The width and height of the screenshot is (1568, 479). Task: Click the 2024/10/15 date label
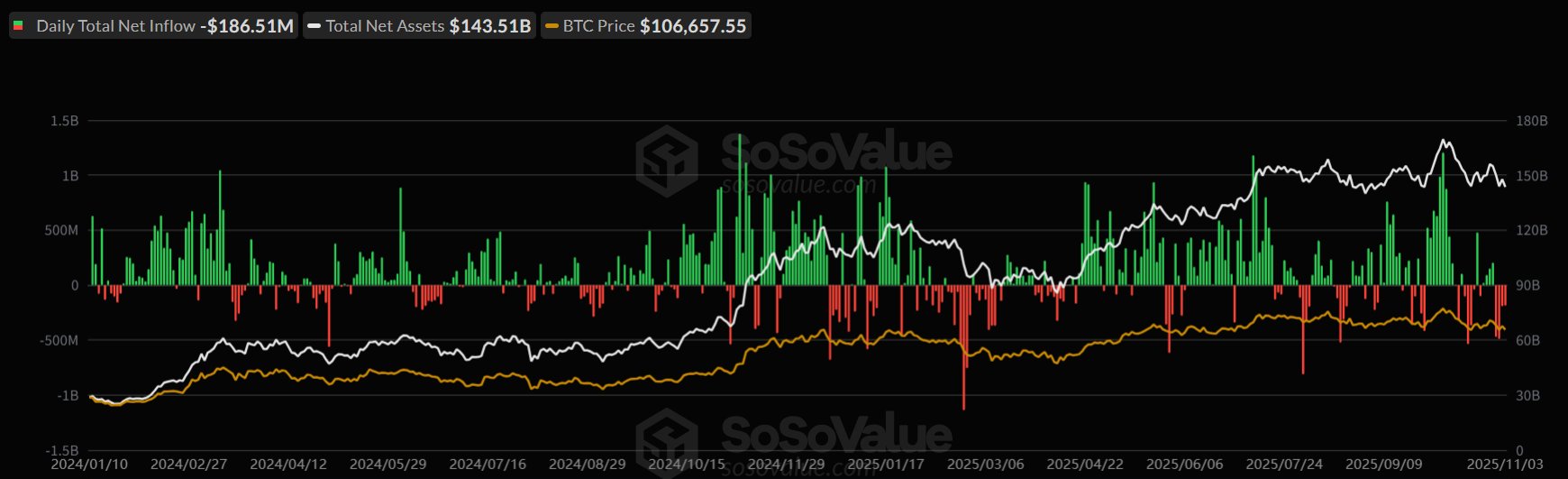tap(687, 465)
